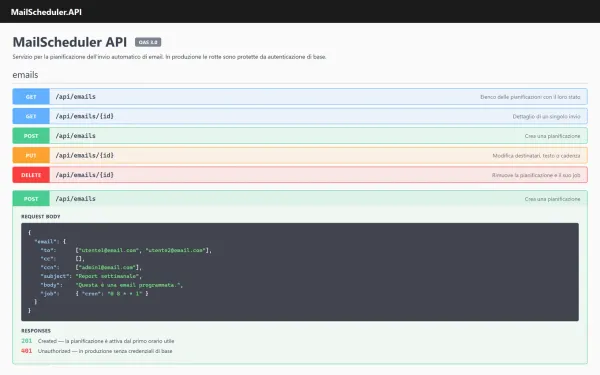This screenshot has height=375, width=600.
Task: Click the orange PUT method badge
Action: (x=31, y=155)
